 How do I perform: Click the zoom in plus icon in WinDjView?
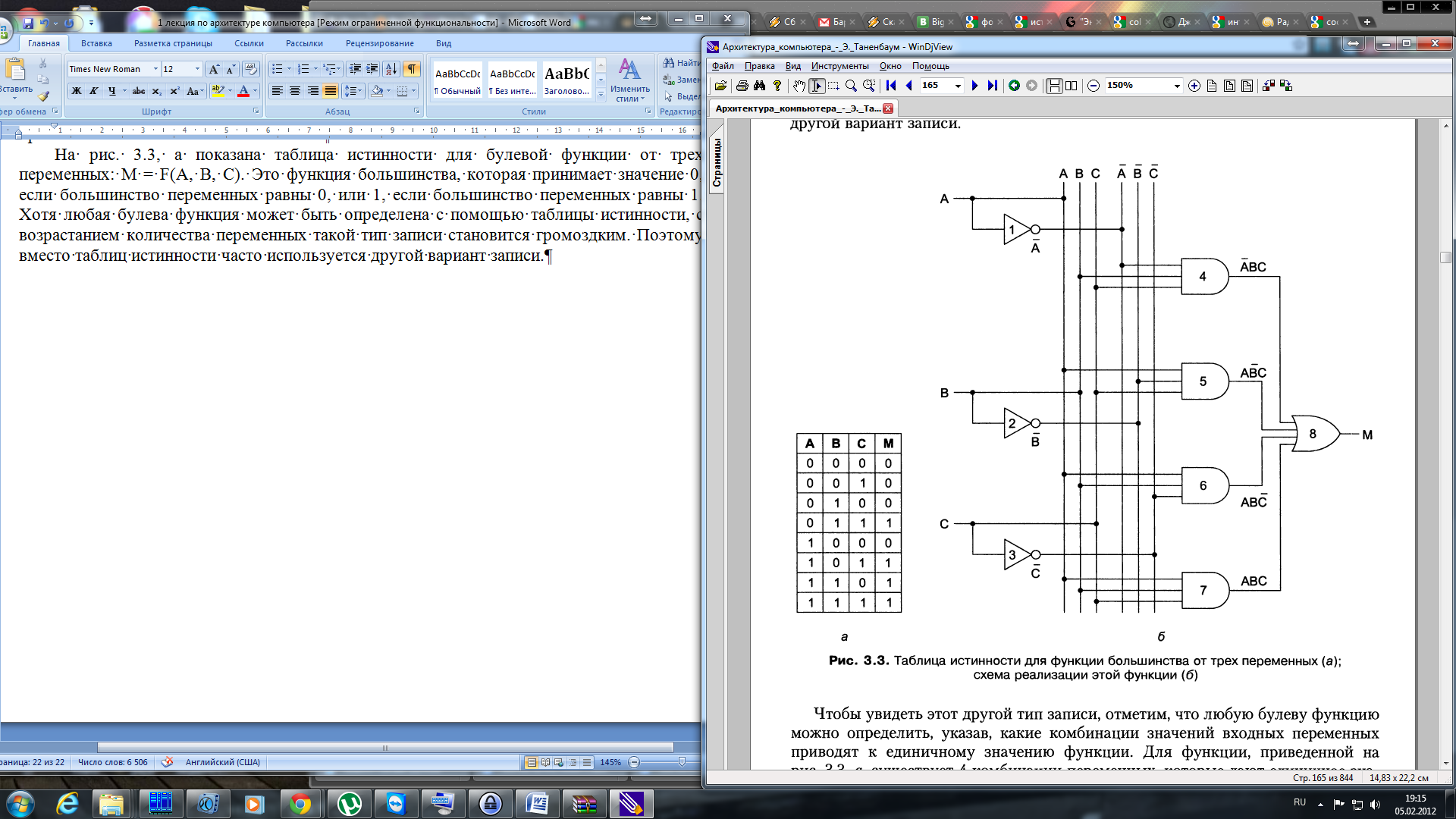coord(1194,86)
